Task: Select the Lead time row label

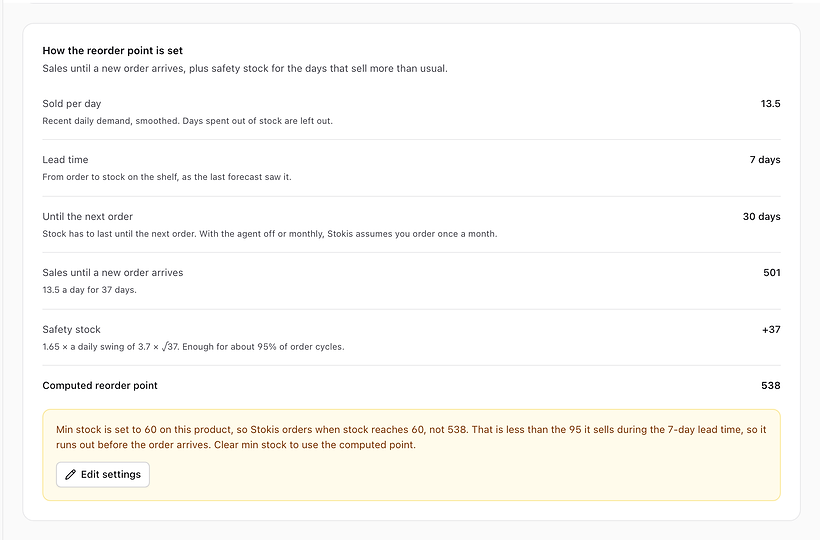Action: pos(65,159)
